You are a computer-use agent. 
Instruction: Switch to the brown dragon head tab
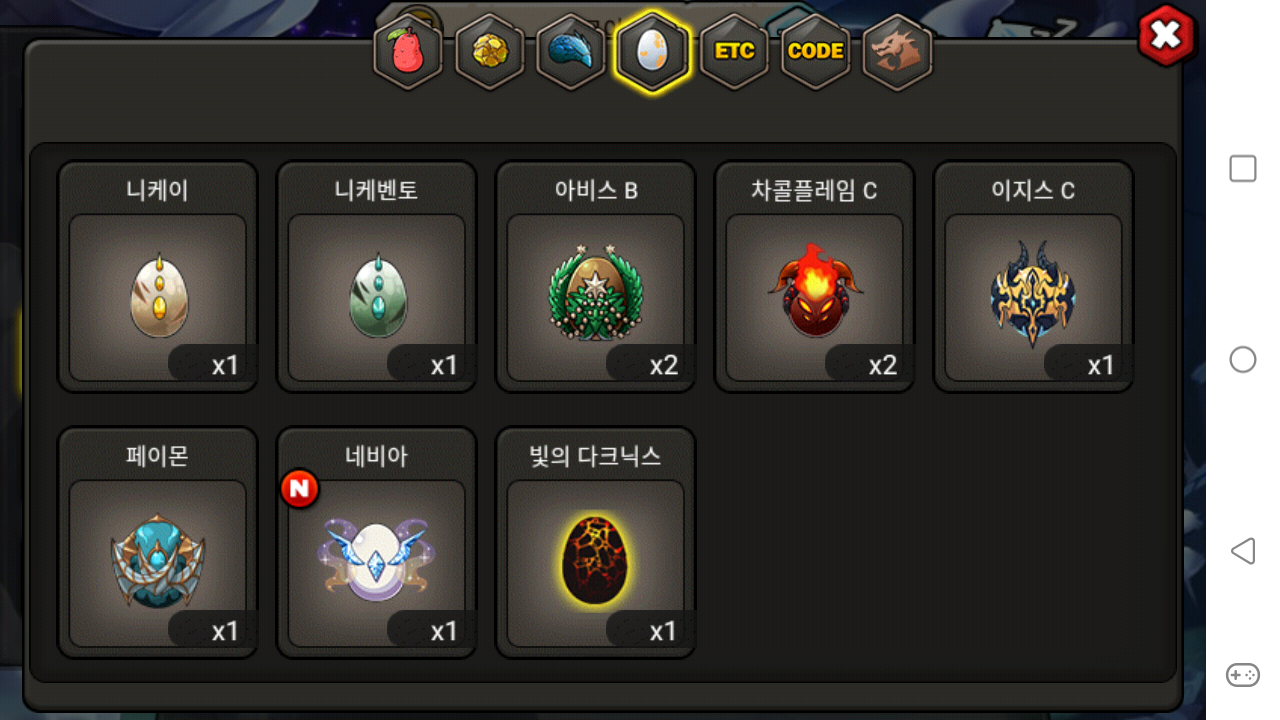pos(897,51)
